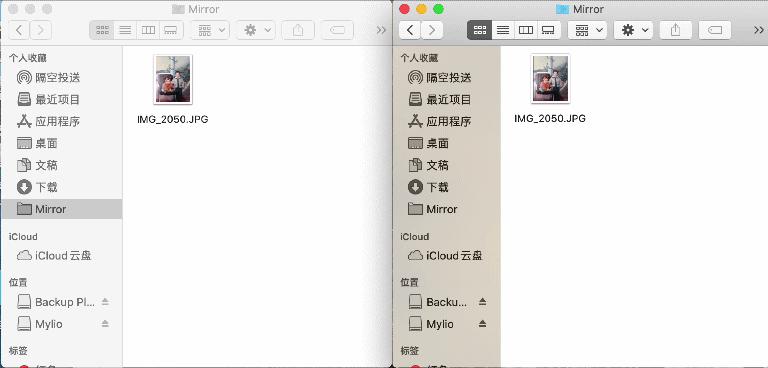Switch right window to gallery view
This screenshot has width=768, height=368.
549,30
